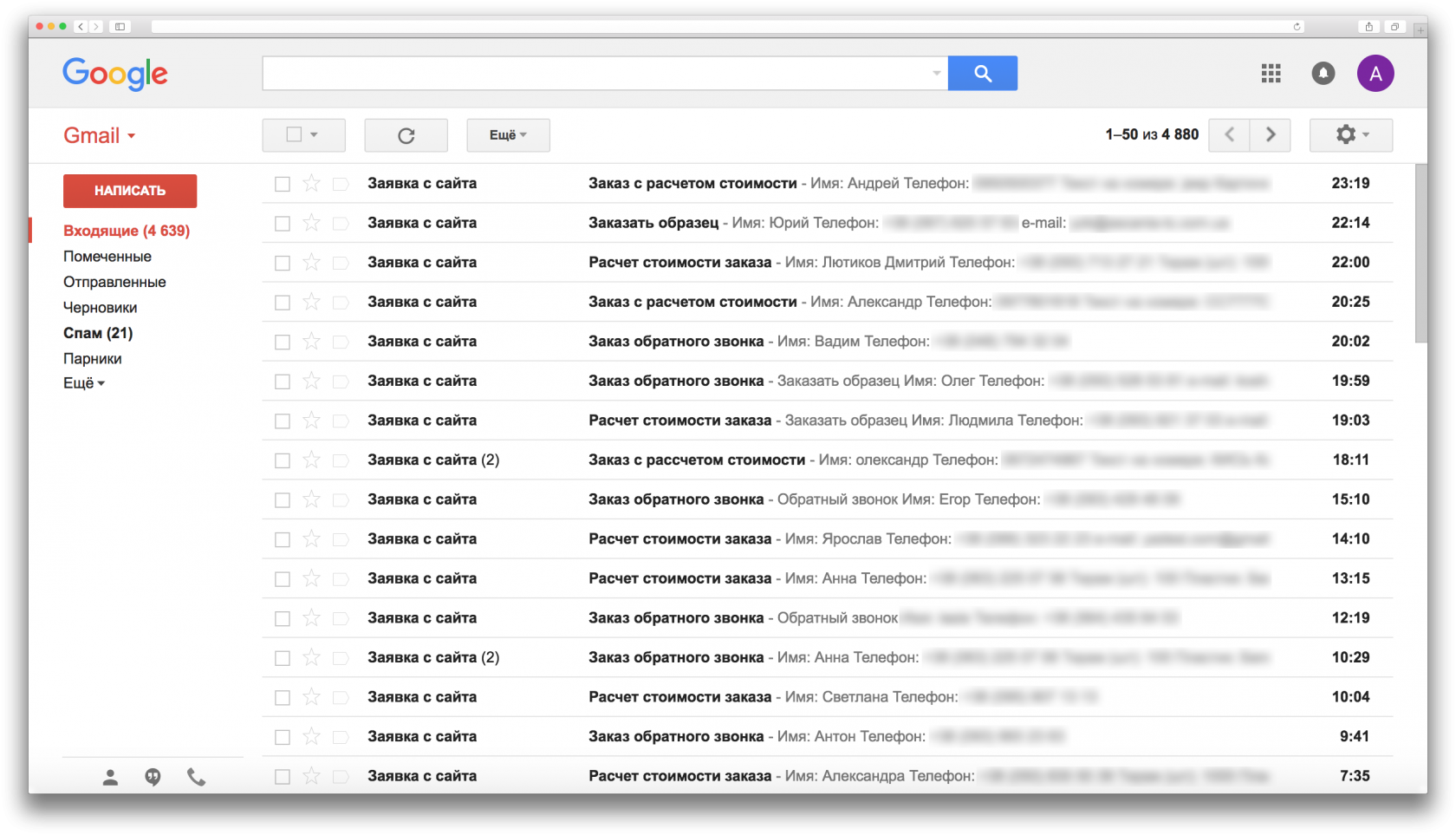Open the Ещё toolbar dropdown
Image resolution: width=1456 pixels, height=835 pixels.
pyautogui.click(x=508, y=135)
